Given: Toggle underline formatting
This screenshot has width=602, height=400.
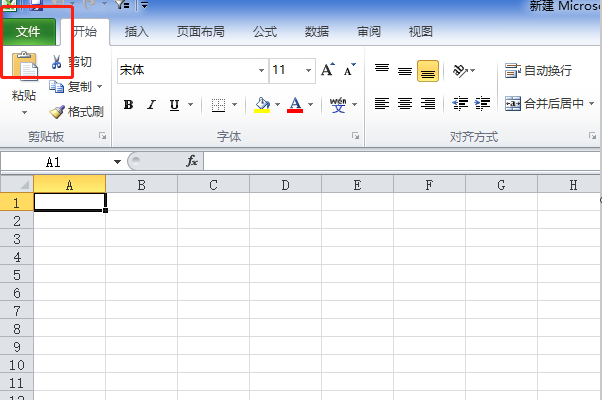Looking at the screenshot, I should 174,104.
